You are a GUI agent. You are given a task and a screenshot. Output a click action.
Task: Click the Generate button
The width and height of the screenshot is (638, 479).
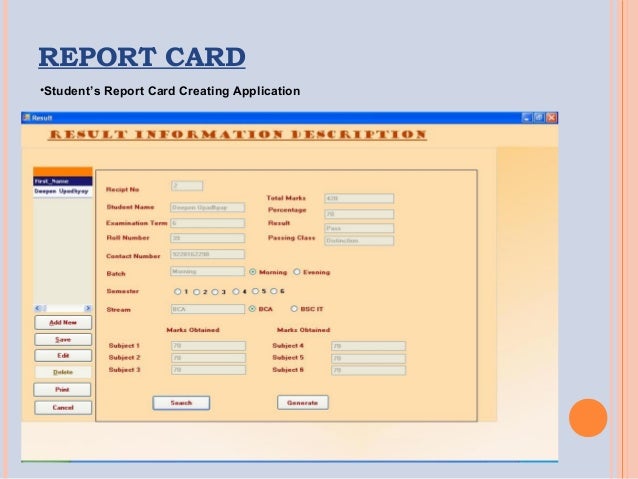tap(303, 402)
